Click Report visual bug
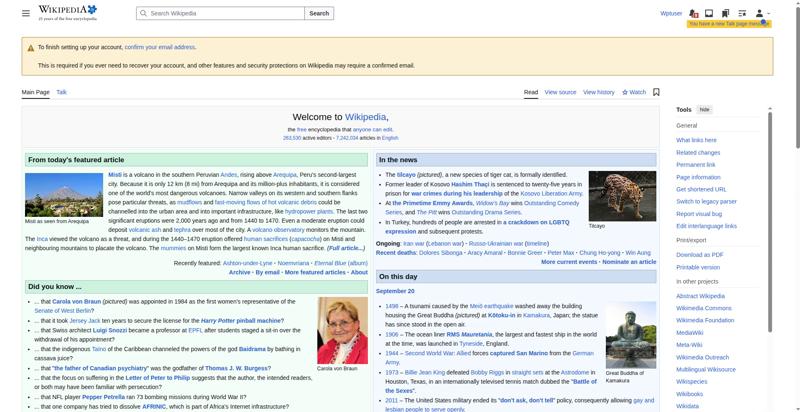 click(x=699, y=214)
